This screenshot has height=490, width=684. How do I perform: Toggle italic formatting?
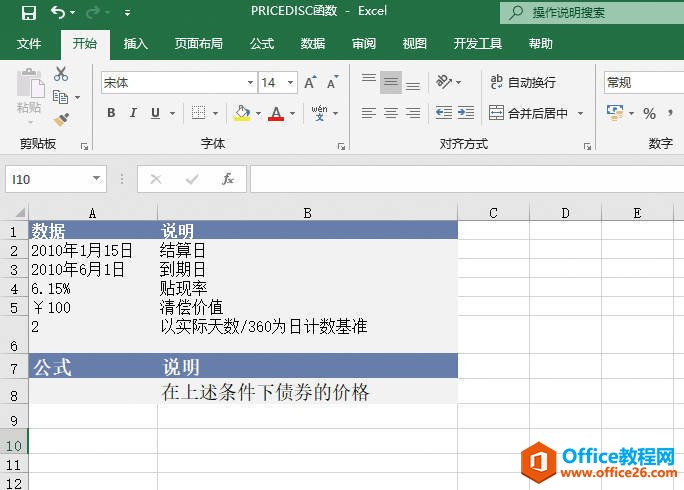(133, 113)
